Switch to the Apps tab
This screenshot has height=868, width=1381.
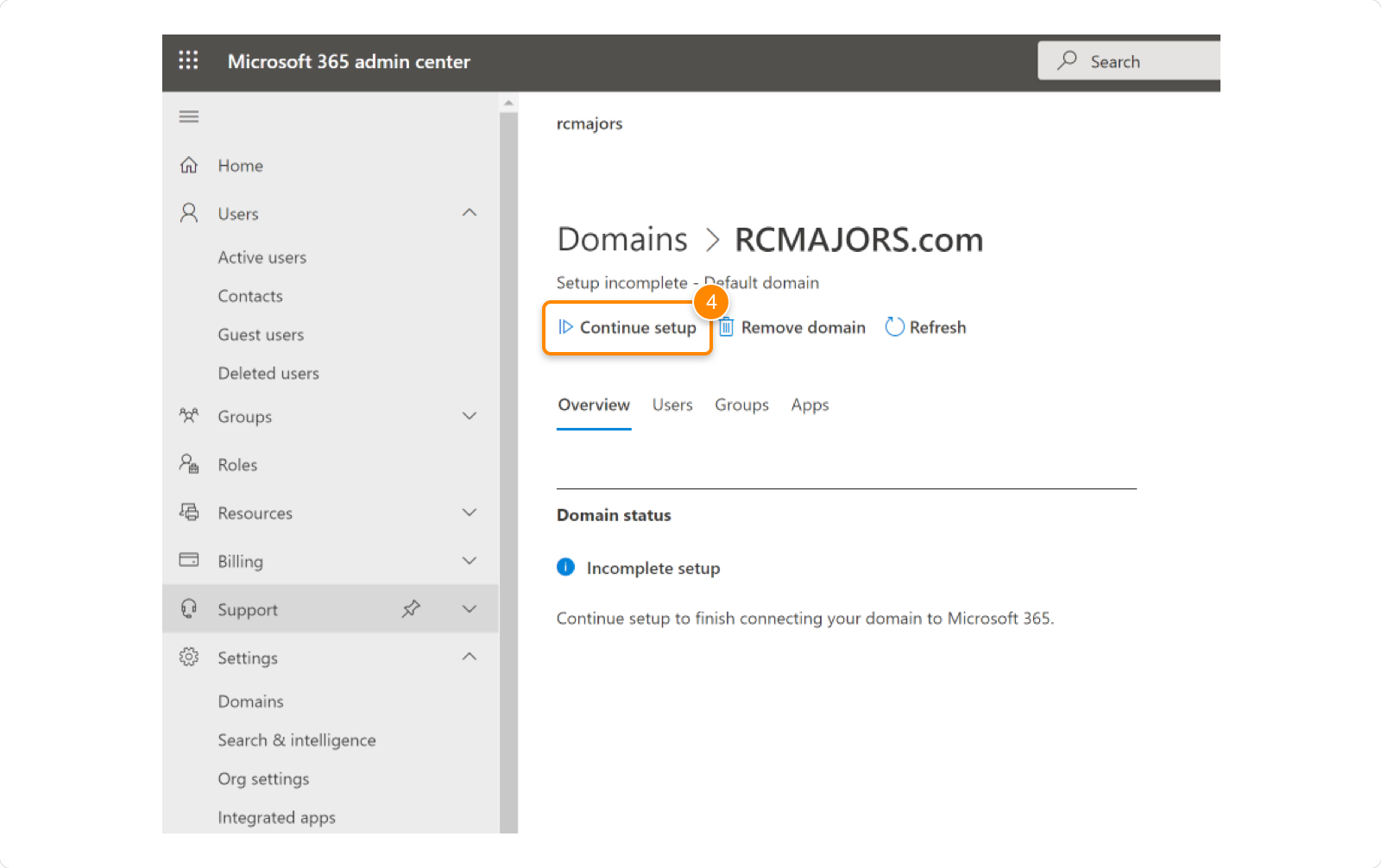point(810,405)
